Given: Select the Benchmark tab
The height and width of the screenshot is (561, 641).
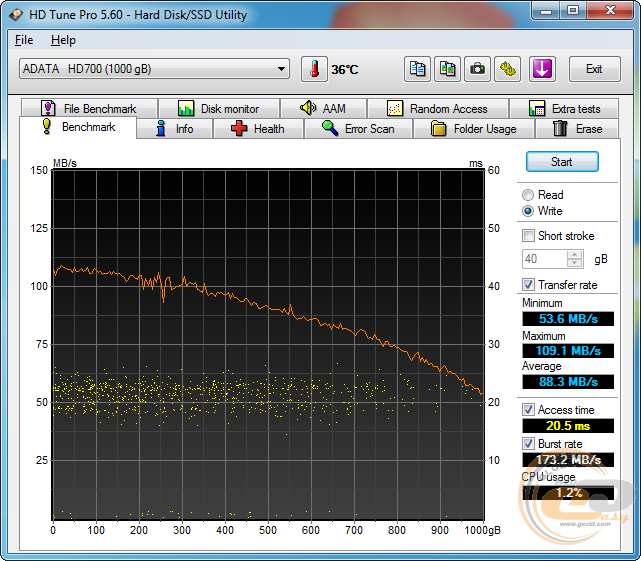Looking at the screenshot, I should 78,127.
